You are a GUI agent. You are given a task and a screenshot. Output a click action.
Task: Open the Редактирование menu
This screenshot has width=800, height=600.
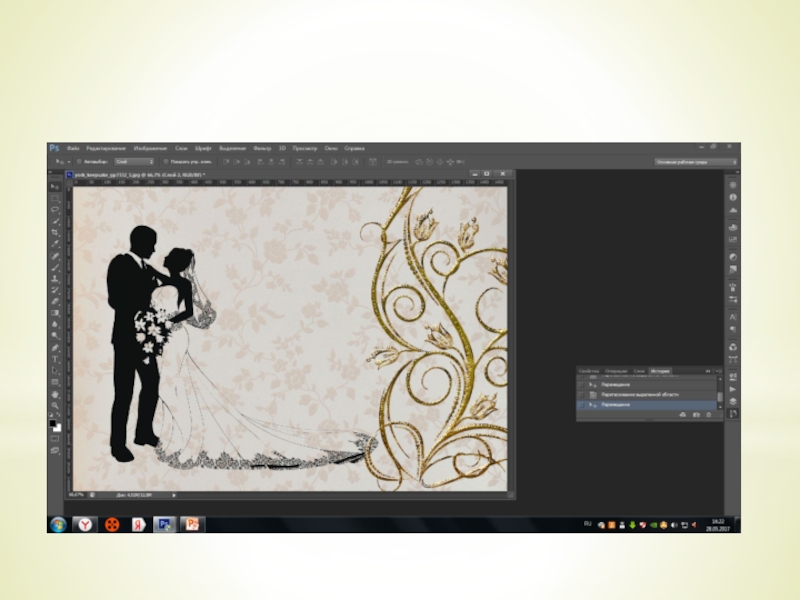106,148
